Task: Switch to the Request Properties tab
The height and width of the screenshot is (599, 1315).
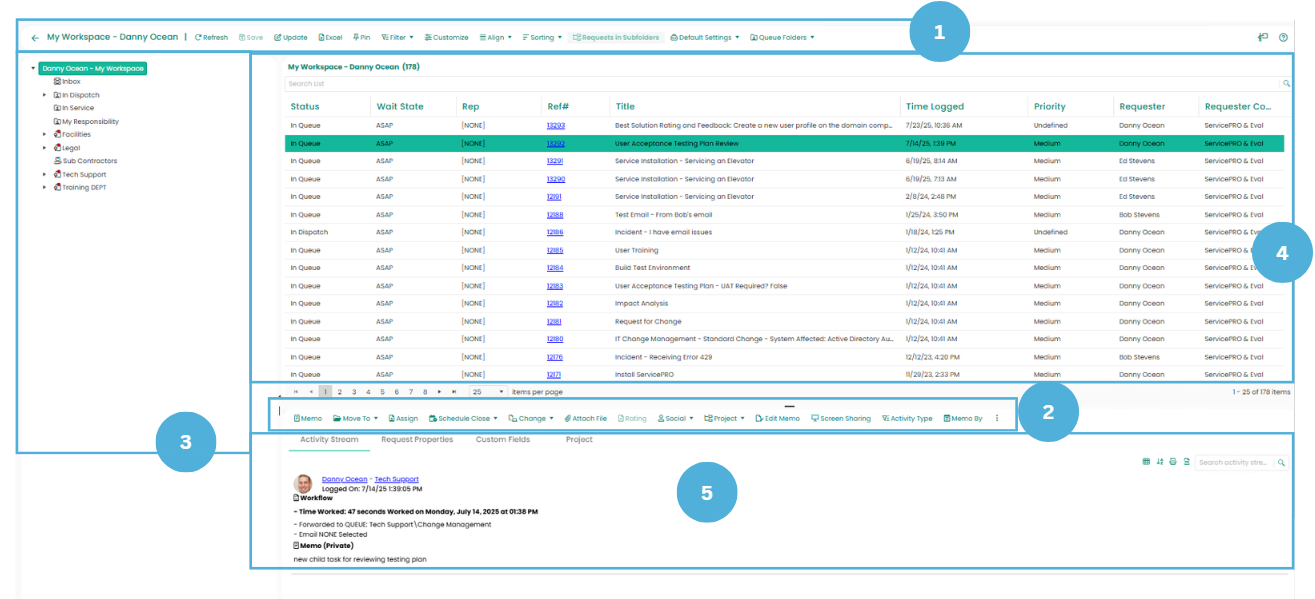Action: 417,440
